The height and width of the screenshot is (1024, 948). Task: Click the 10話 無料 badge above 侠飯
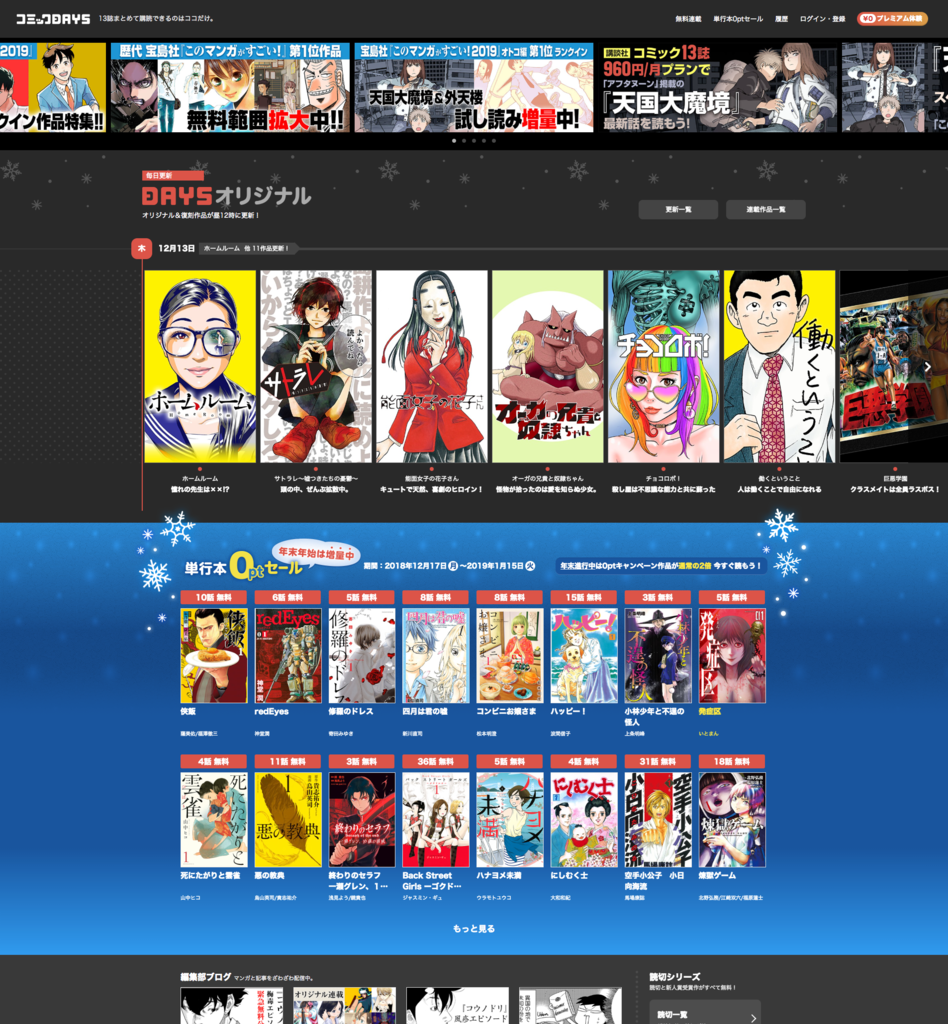click(x=213, y=597)
